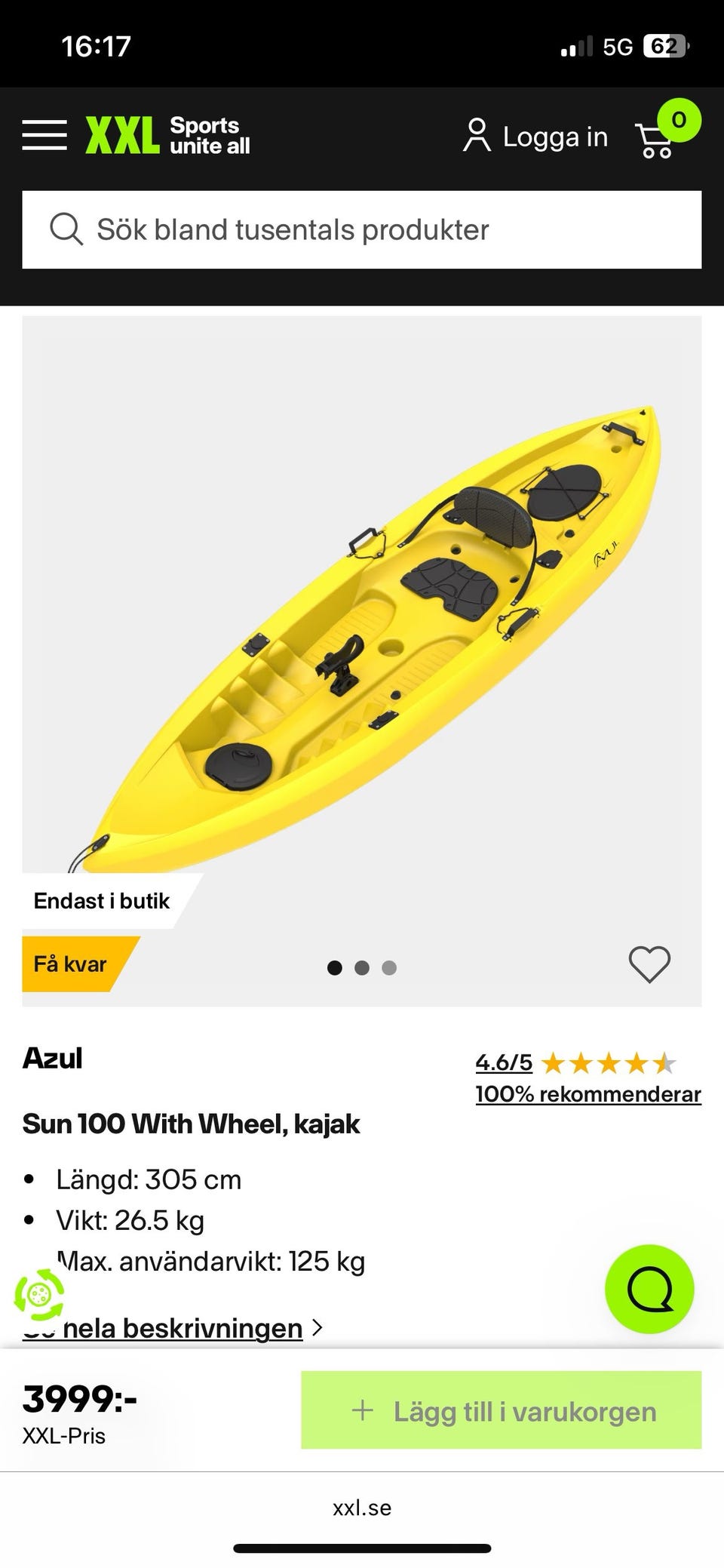Expand the full product description chevron

318,1327
